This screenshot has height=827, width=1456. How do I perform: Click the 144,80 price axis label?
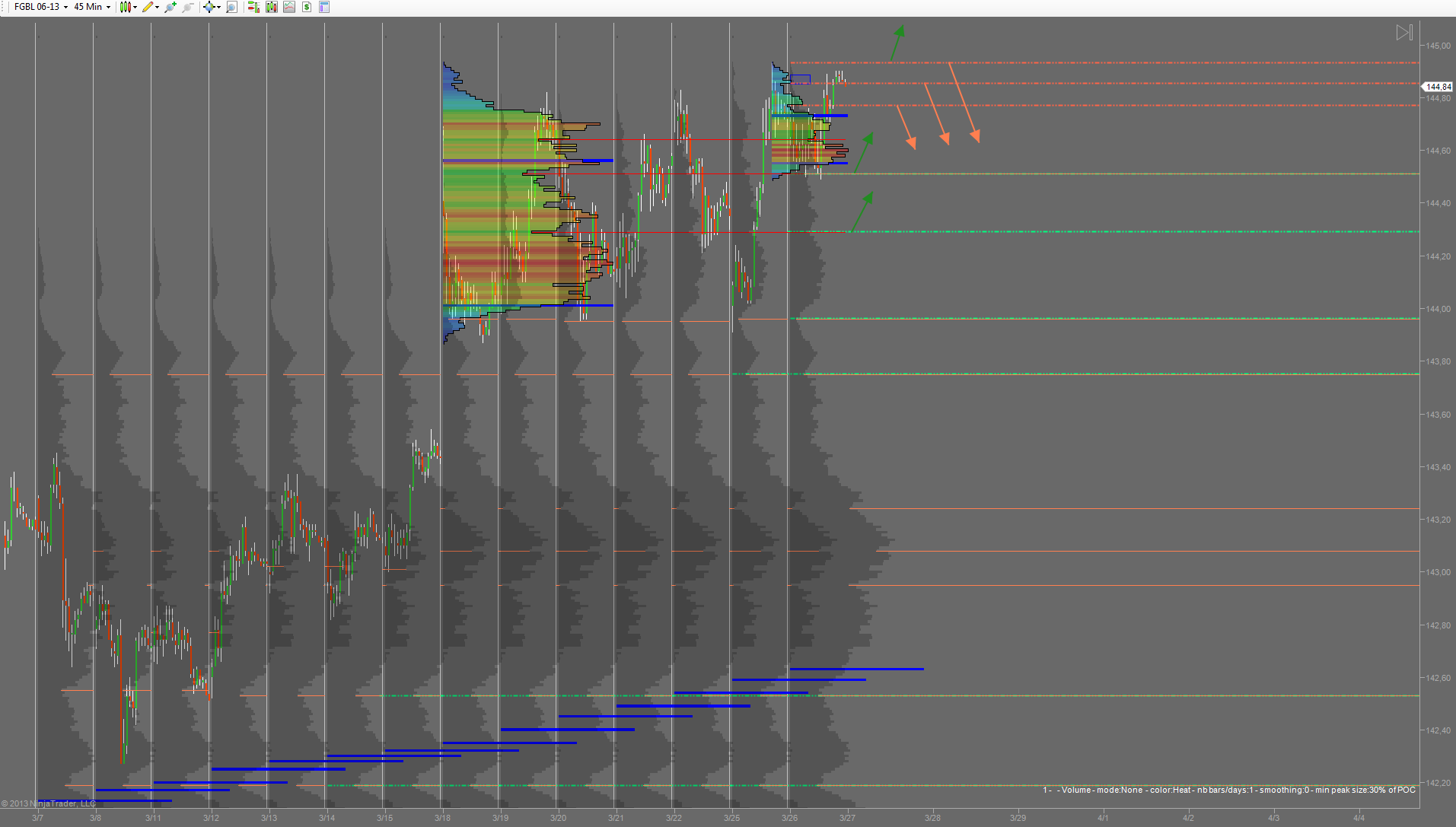tap(1438, 98)
